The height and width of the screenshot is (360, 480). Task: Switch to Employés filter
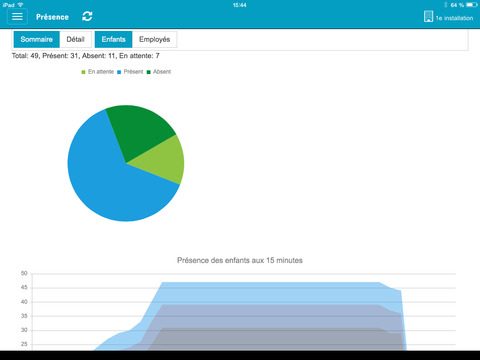click(154, 39)
